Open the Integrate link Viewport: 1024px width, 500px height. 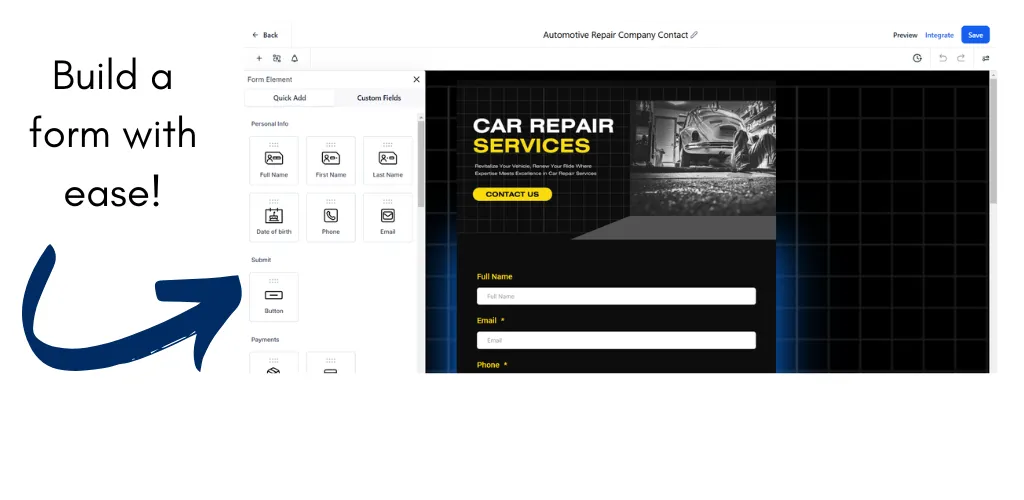939,35
